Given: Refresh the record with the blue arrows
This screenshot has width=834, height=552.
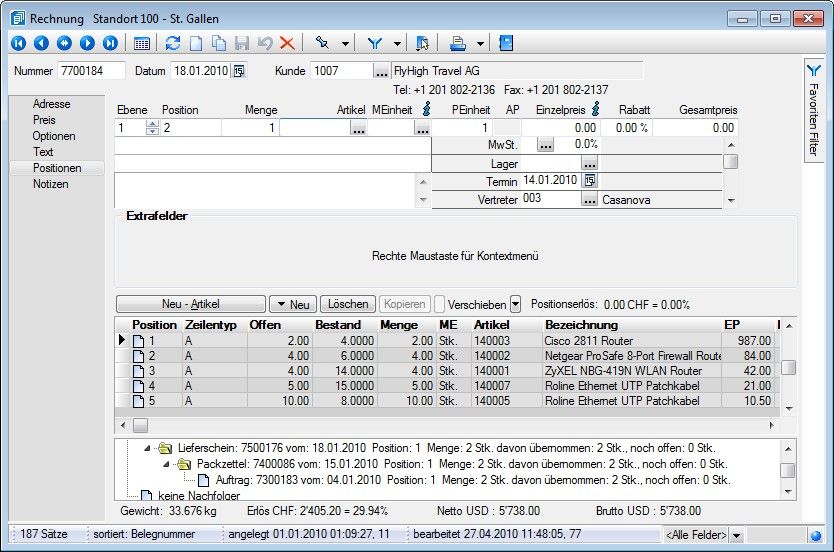Looking at the screenshot, I should [173, 43].
